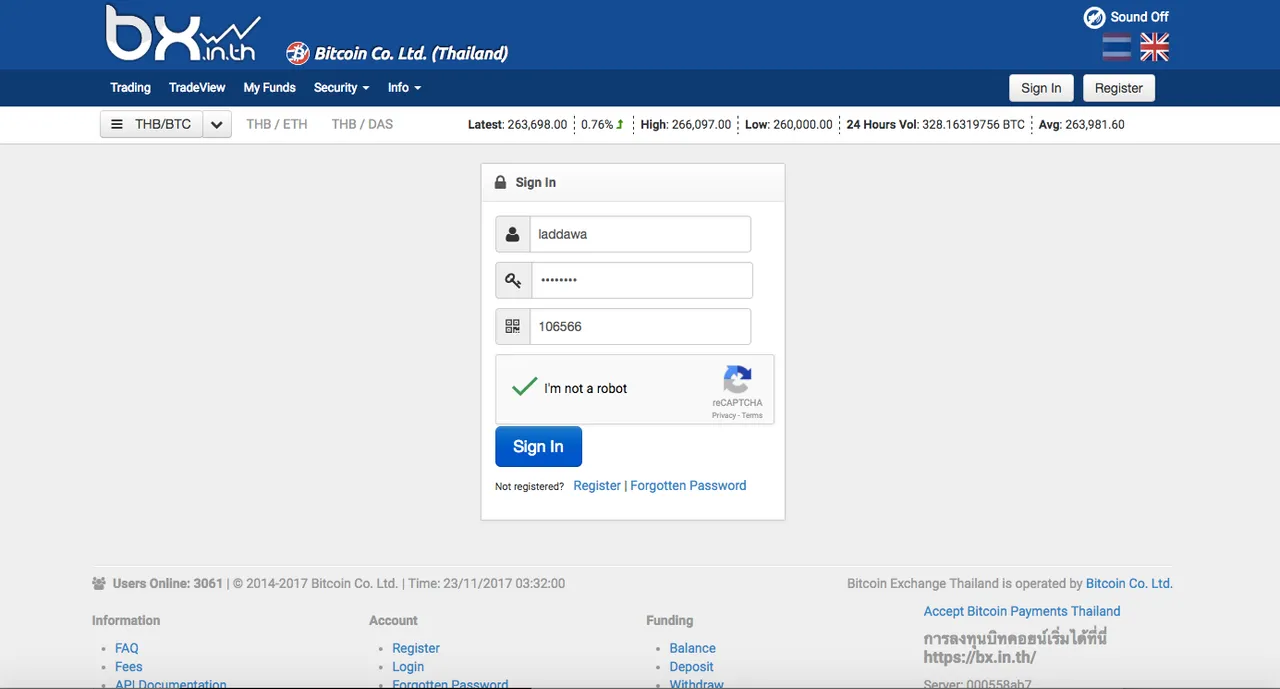Click the green up-arrow change indicator
1280x689 pixels.
click(620, 125)
